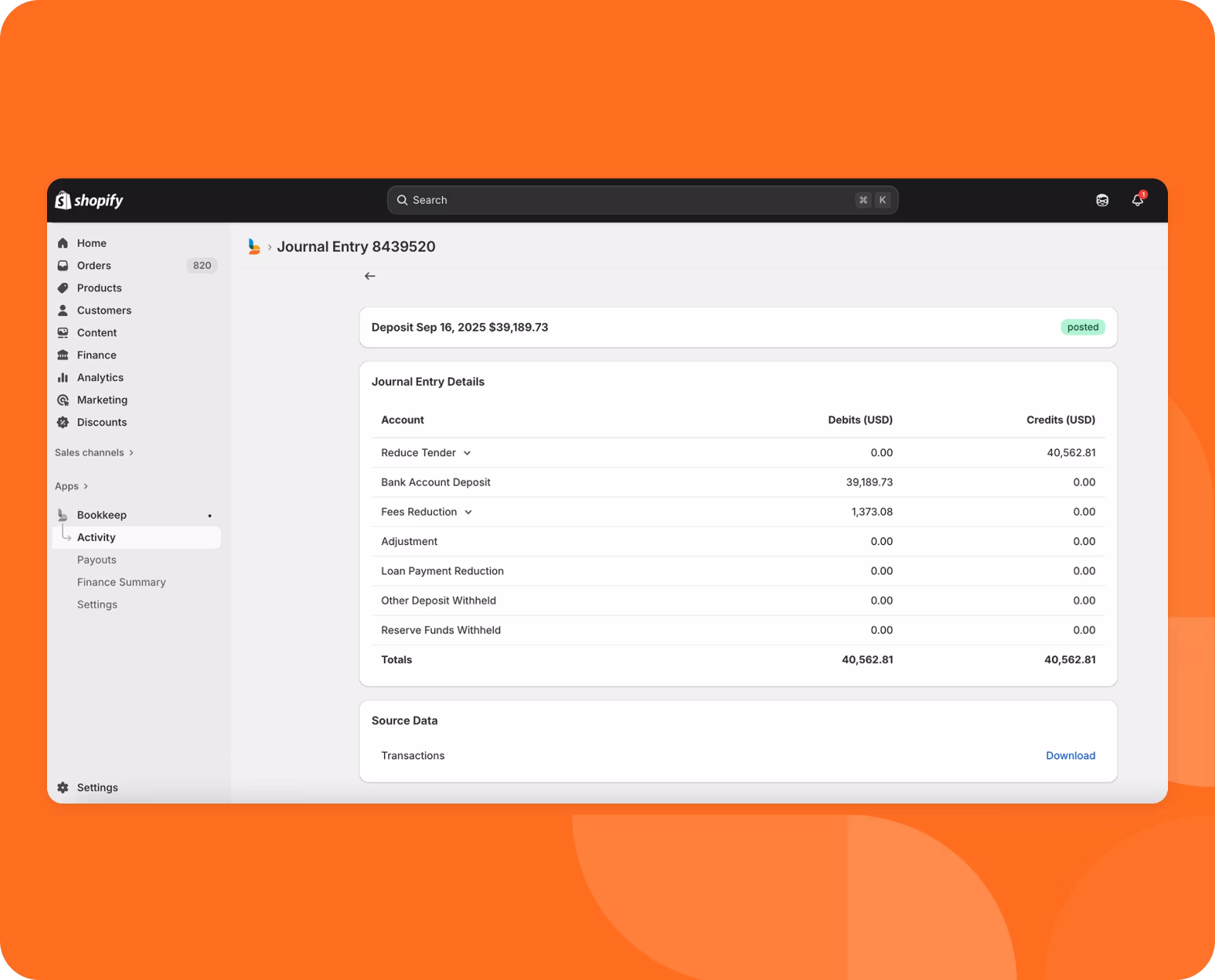The width and height of the screenshot is (1215, 980).
Task: Open Analytics in the sidebar
Action: coord(100,377)
